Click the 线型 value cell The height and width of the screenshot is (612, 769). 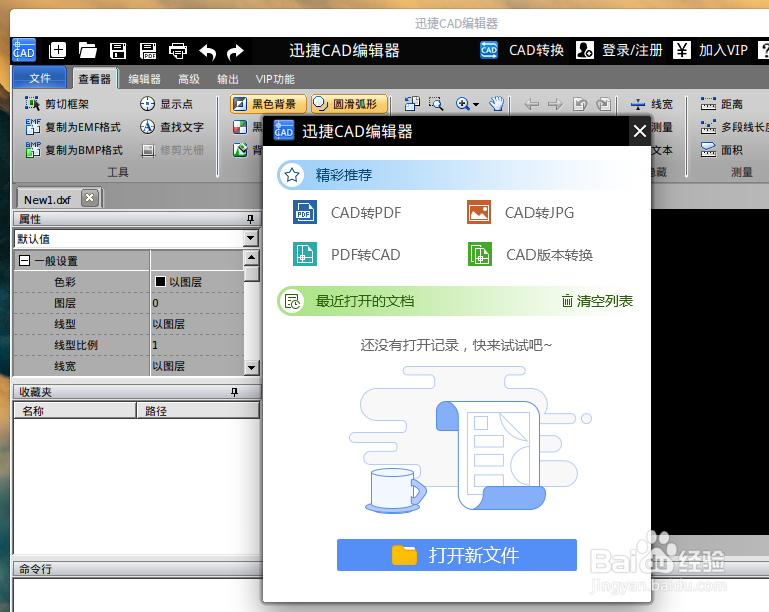tap(197, 324)
